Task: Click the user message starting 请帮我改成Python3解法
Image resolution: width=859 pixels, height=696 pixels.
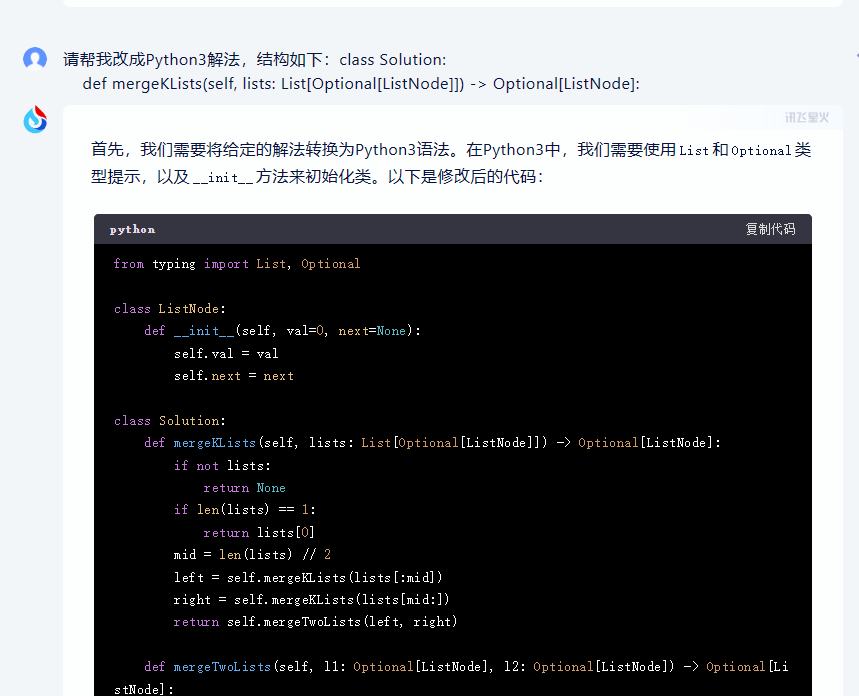Action: (255, 59)
